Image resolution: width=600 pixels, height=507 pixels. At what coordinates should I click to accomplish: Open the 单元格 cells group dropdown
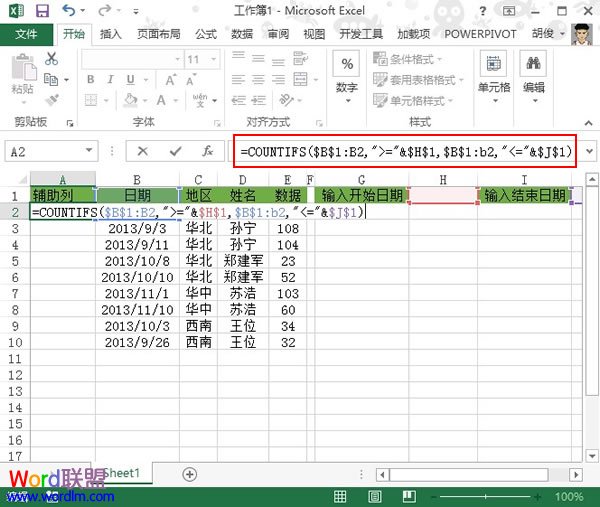494,78
